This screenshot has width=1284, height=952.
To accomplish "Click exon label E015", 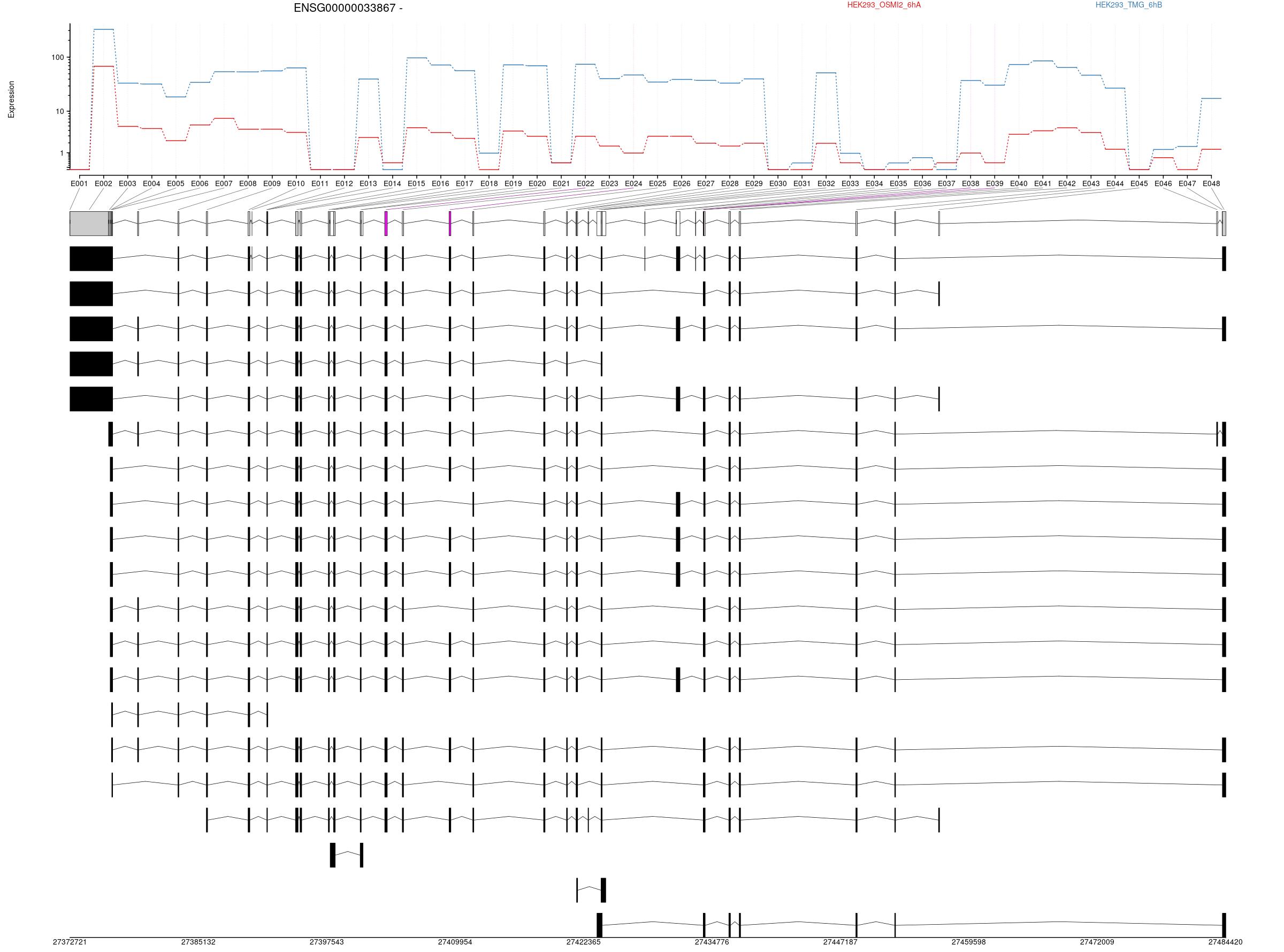I will [x=417, y=184].
